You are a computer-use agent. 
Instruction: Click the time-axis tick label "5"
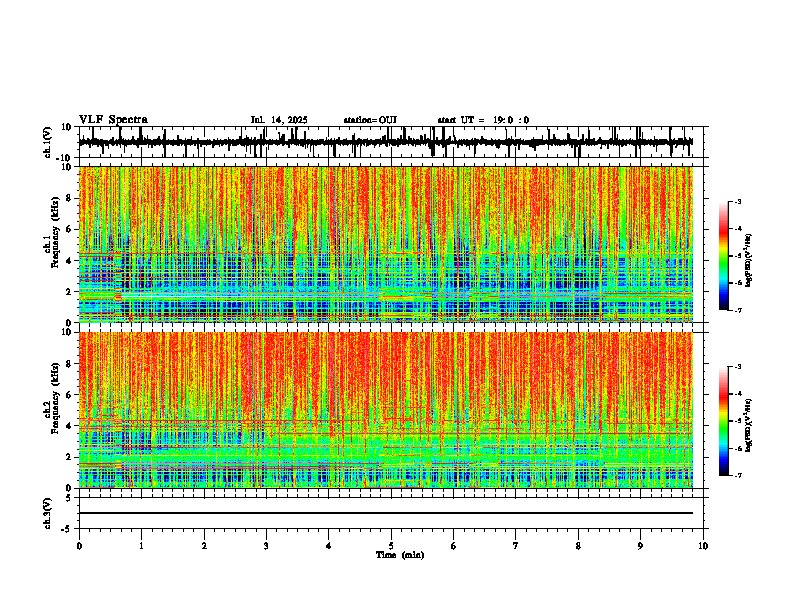(391, 546)
